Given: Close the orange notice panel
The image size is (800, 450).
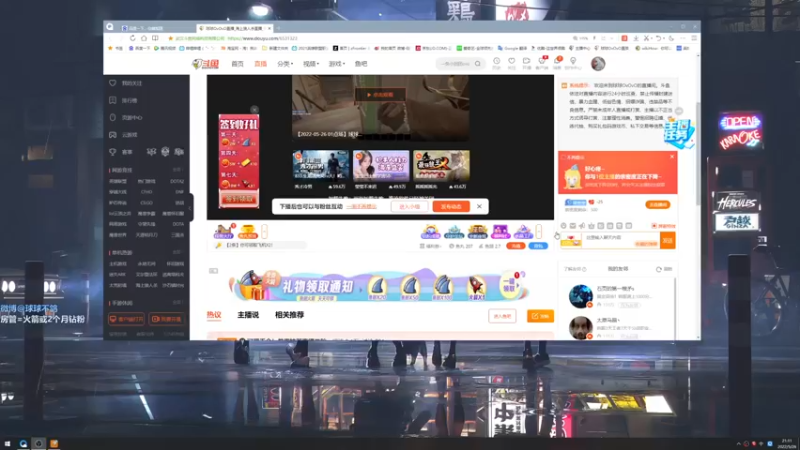Looking at the screenshot, I should 672,157.
